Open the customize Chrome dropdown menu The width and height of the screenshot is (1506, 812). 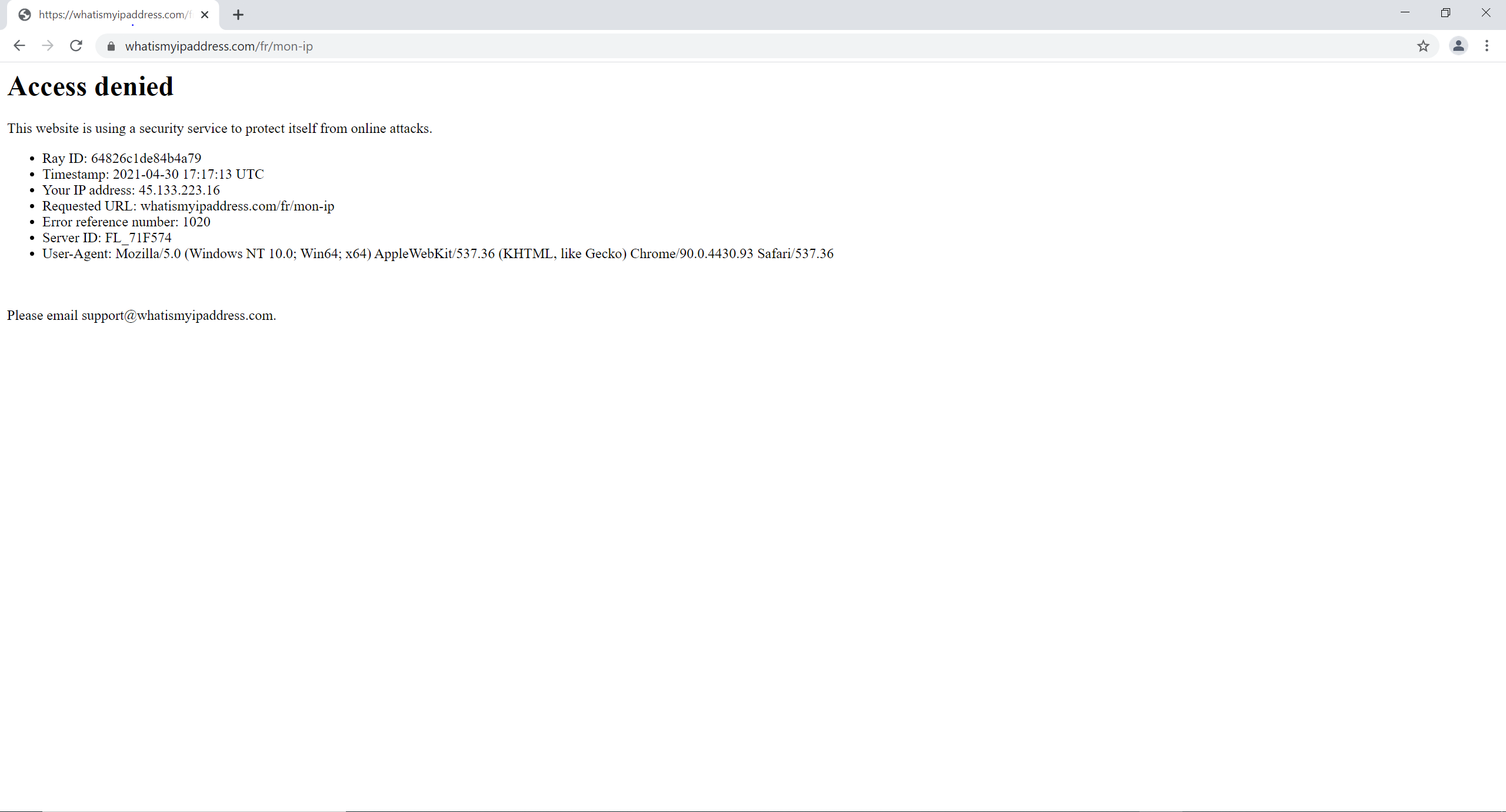coord(1487,46)
